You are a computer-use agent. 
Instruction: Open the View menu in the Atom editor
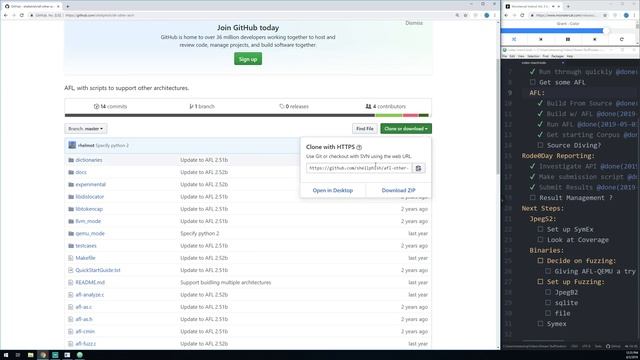pos(521,56)
